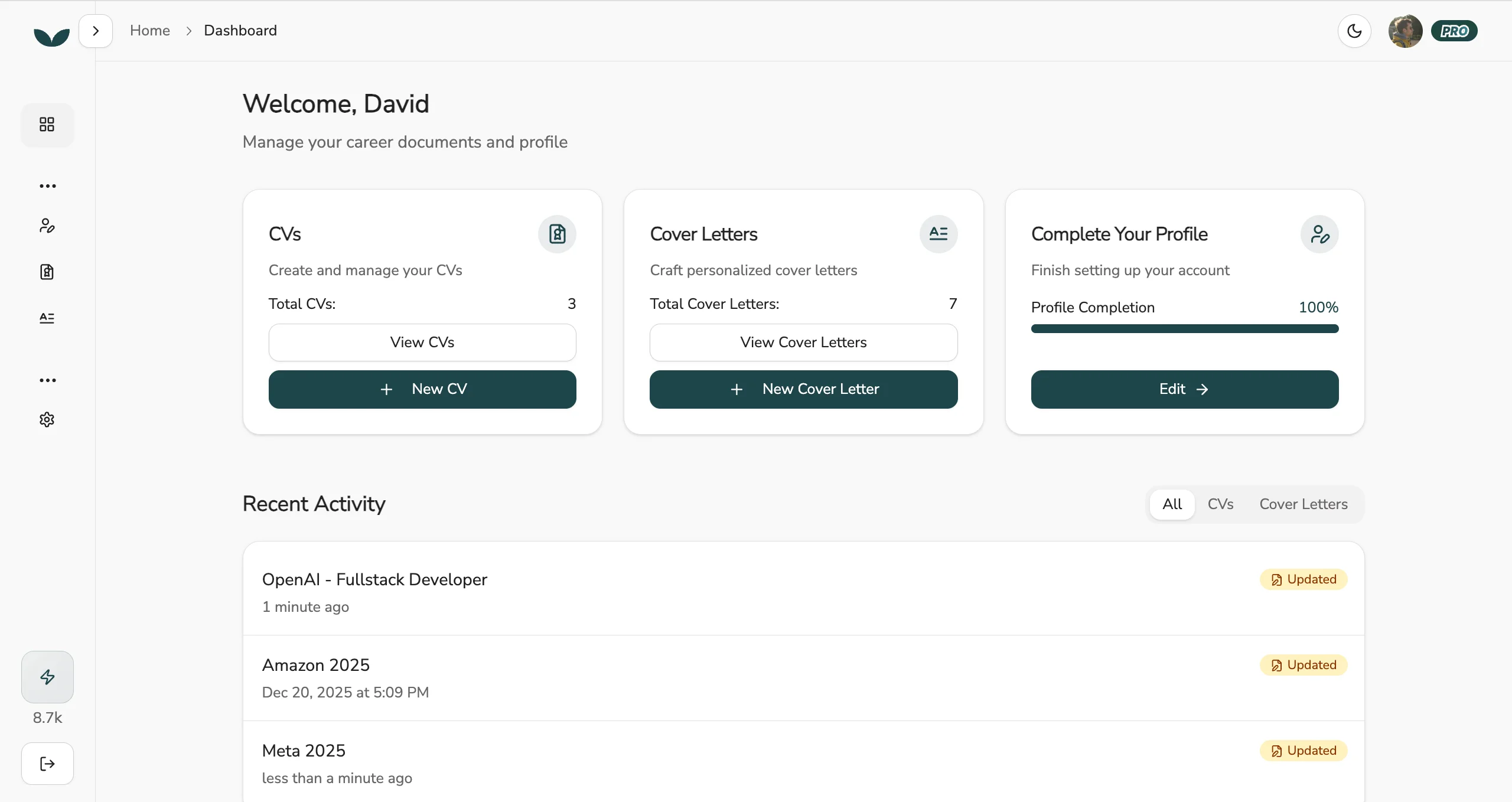Switch Recent Activity to Cover Letters tab
1512x802 pixels.
point(1304,504)
